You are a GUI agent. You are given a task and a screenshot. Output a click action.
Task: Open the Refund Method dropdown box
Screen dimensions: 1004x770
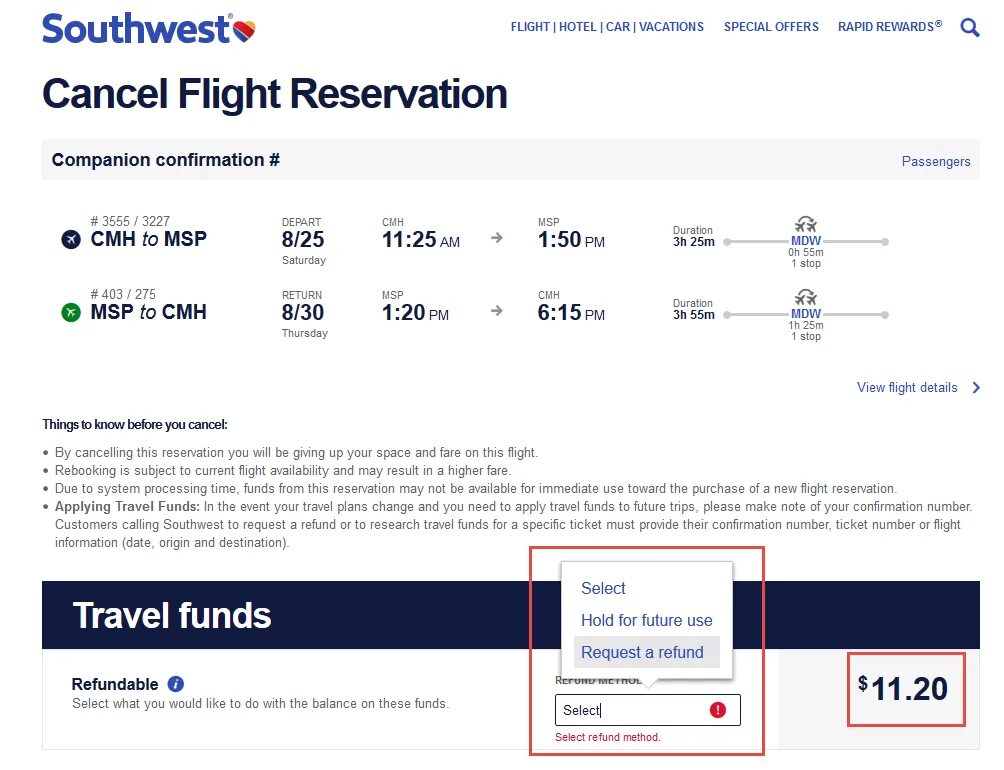click(647, 710)
